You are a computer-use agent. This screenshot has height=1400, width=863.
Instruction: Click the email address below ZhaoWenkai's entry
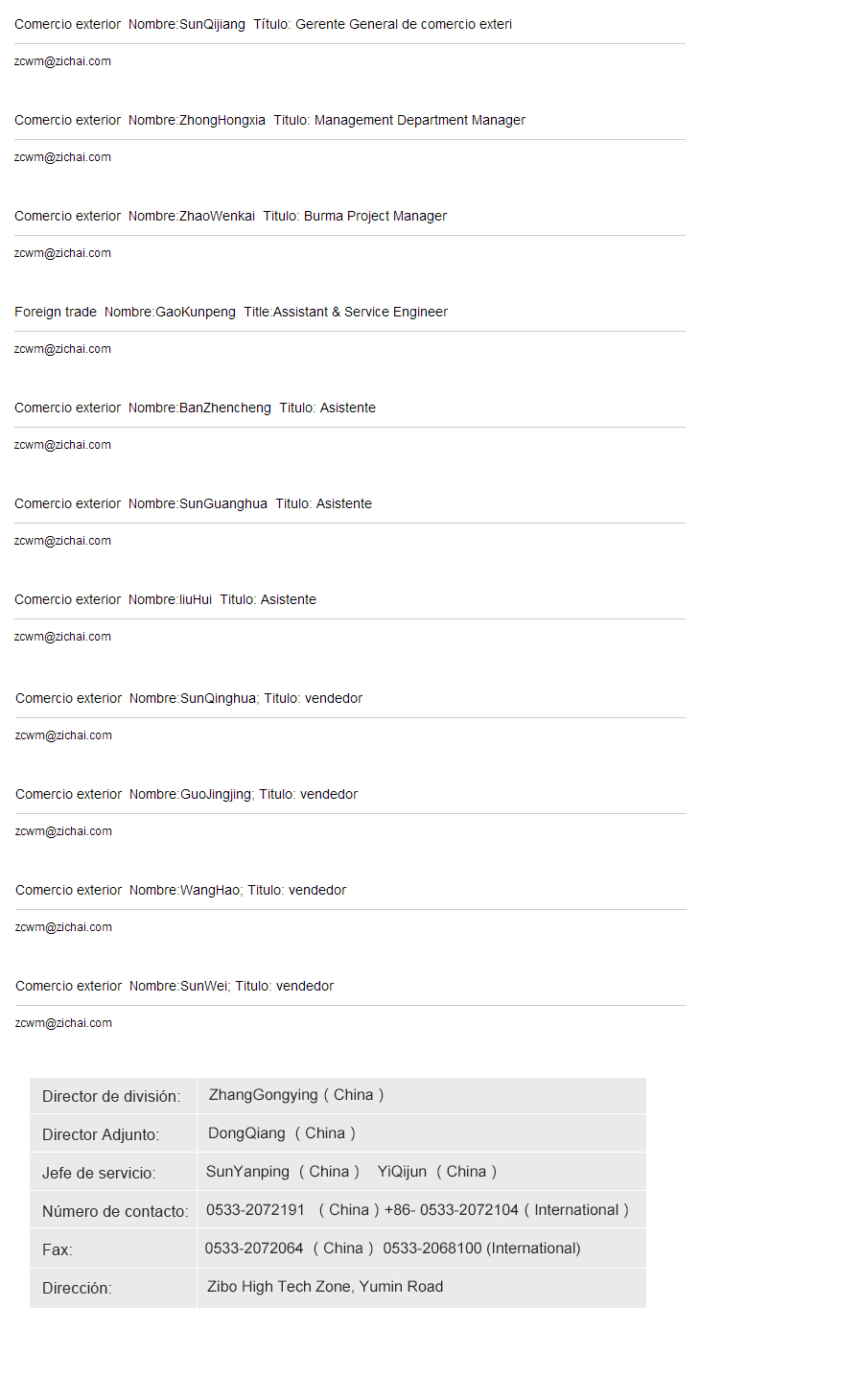click(x=62, y=253)
